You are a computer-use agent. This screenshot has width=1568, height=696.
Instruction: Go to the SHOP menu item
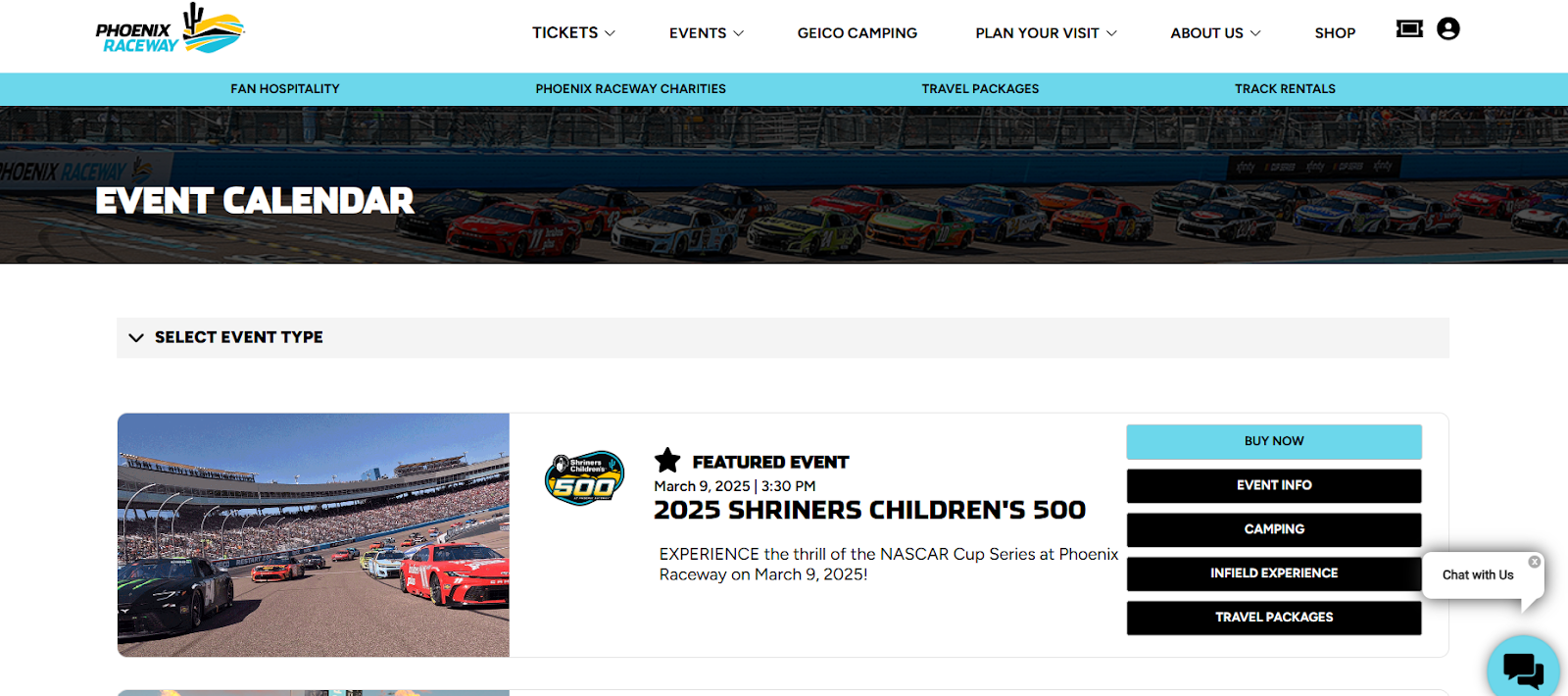pos(1335,32)
